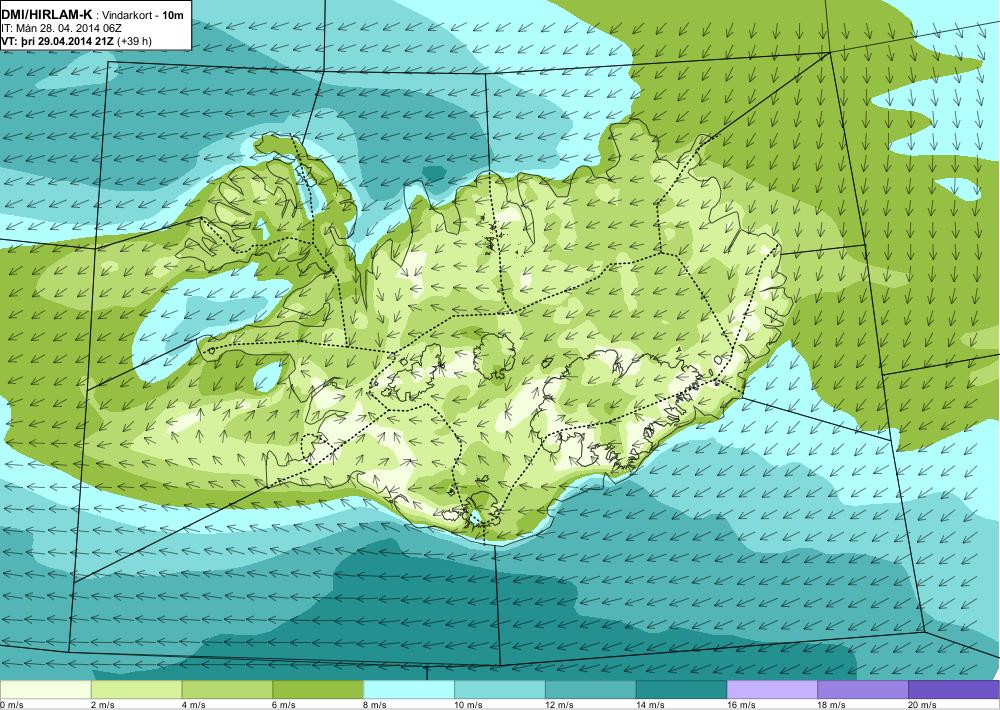Click the '12 m/s' legend label
Image resolution: width=1000 pixels, height=710 pixels.
click(559, 705)
